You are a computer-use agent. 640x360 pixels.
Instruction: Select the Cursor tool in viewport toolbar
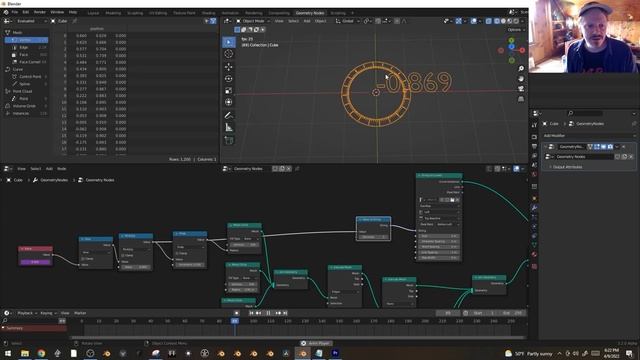tap(229, 54)
